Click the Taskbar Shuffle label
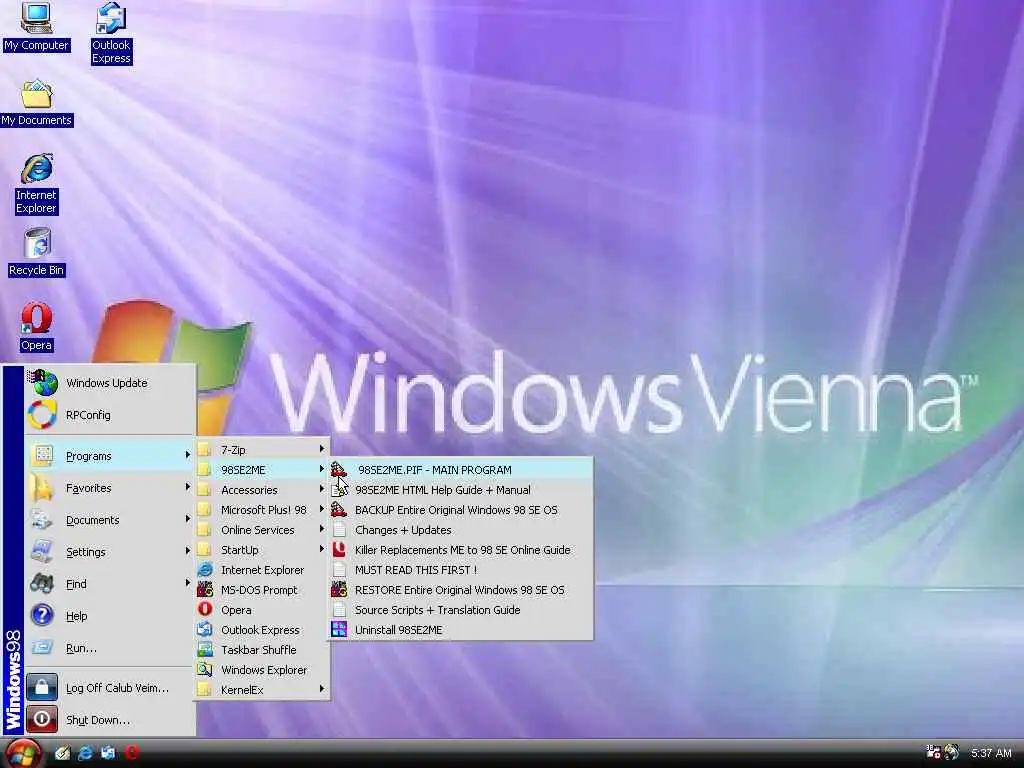Viewport: 1024px width, 768px height. tap(259, 650)
